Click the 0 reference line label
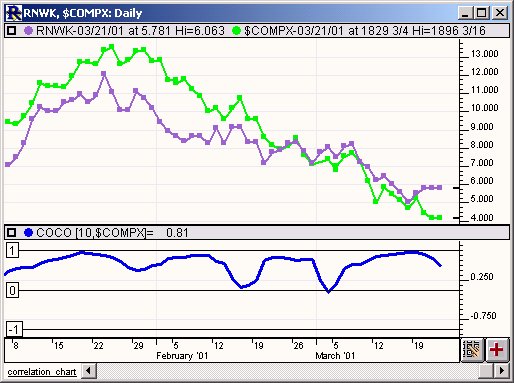514x383 pixels. click(12, 291)
